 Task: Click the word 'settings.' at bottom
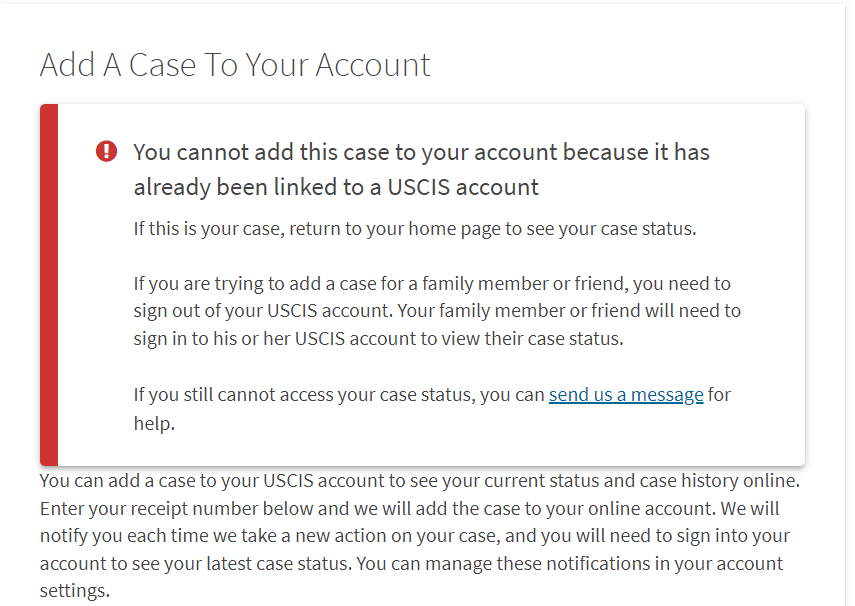coord(75,591)
